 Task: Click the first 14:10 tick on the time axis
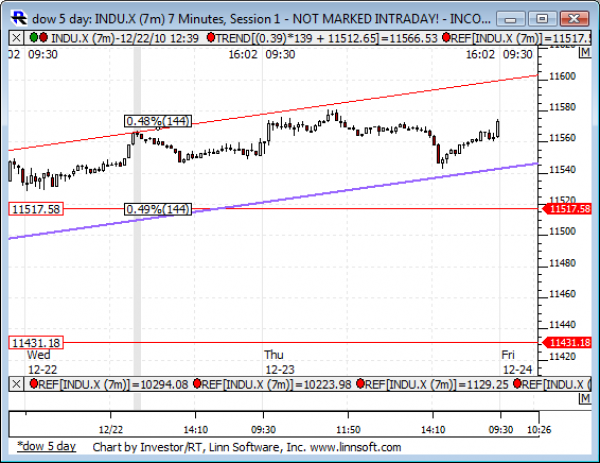pyautogui.click(x=196, y=429)
